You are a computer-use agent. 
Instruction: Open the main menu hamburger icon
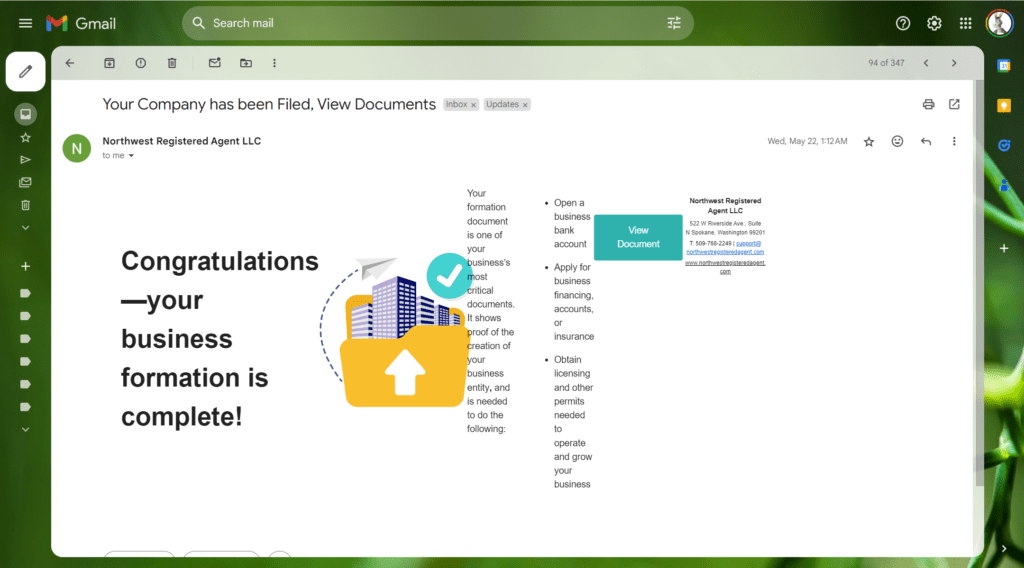[25, 24]
